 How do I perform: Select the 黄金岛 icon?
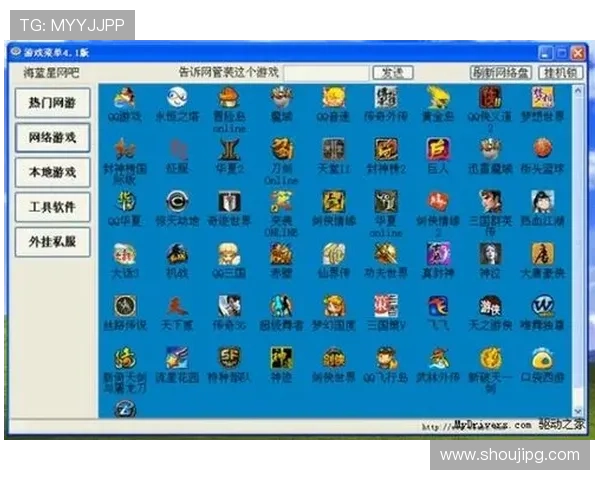point(438,98)
